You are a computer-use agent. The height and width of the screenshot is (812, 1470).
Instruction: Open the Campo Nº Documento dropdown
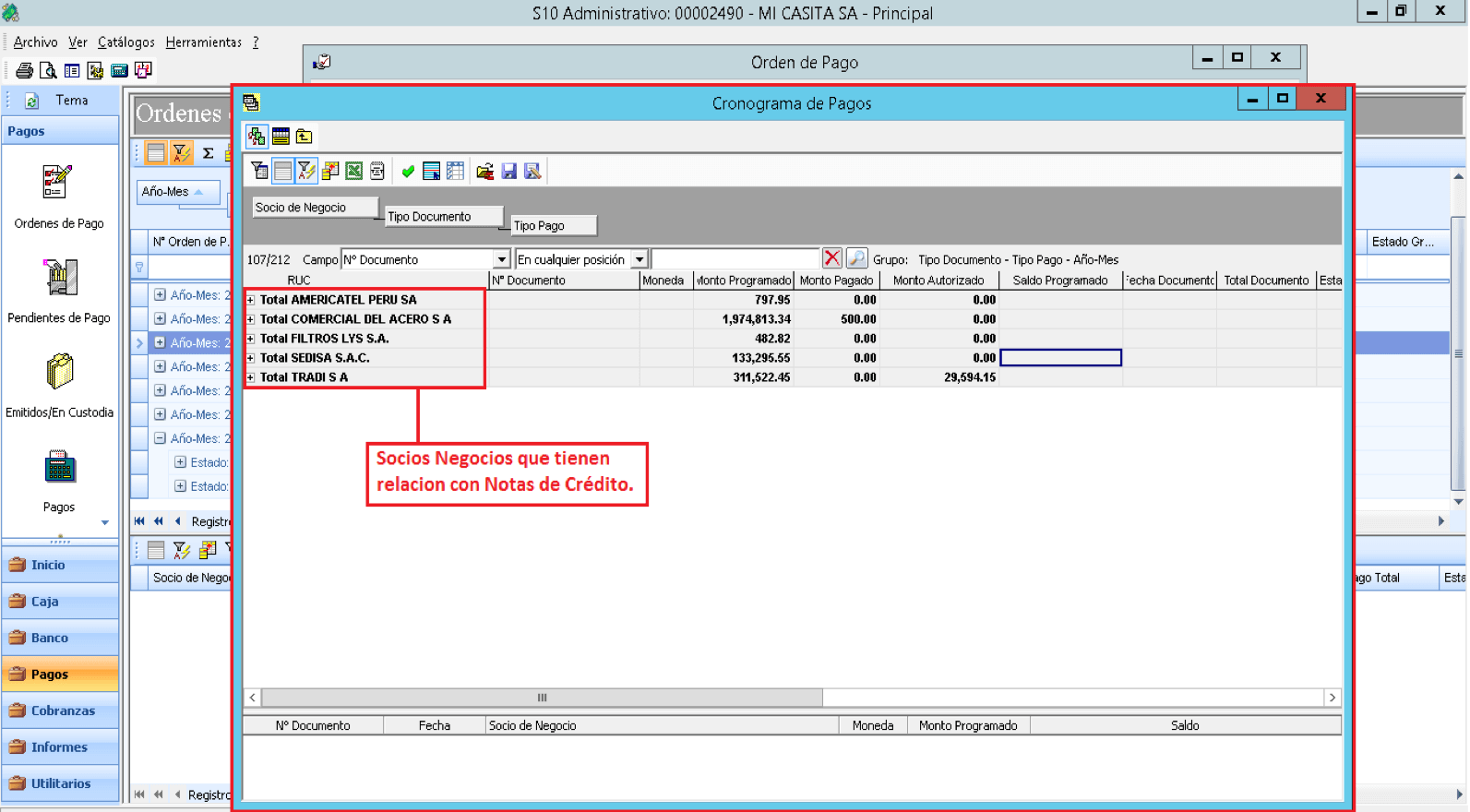(x=501, y=259)
